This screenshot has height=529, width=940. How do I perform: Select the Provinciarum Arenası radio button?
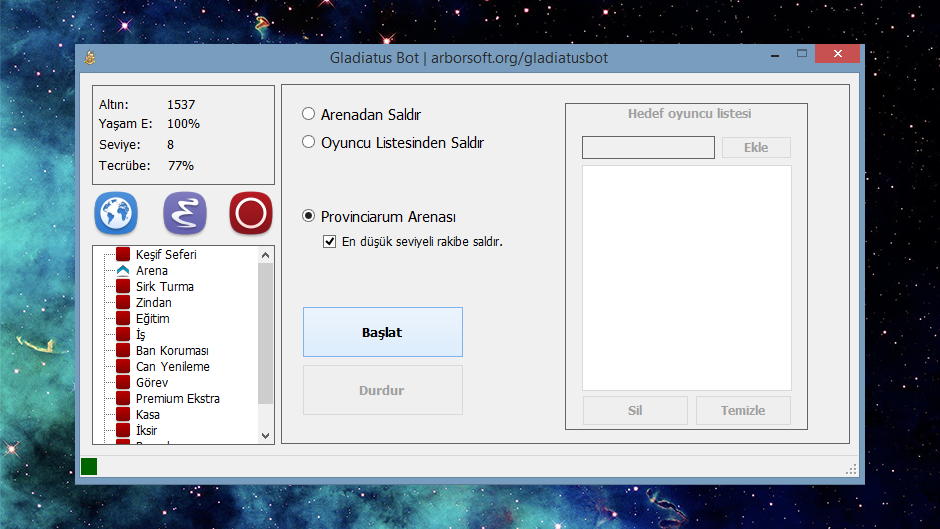click(x=309, y=216)
